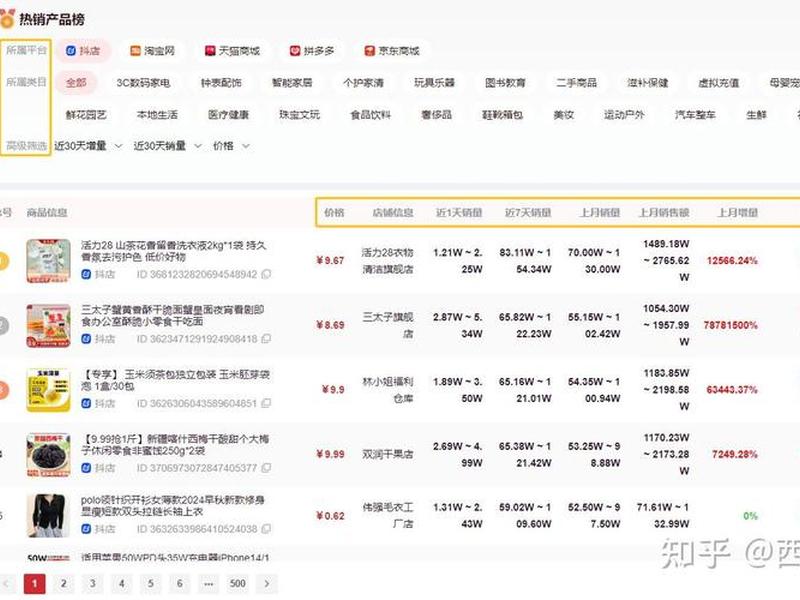Filter by 生鲜 category
Viewport: 800px width, 600px height.
point(756,115)
